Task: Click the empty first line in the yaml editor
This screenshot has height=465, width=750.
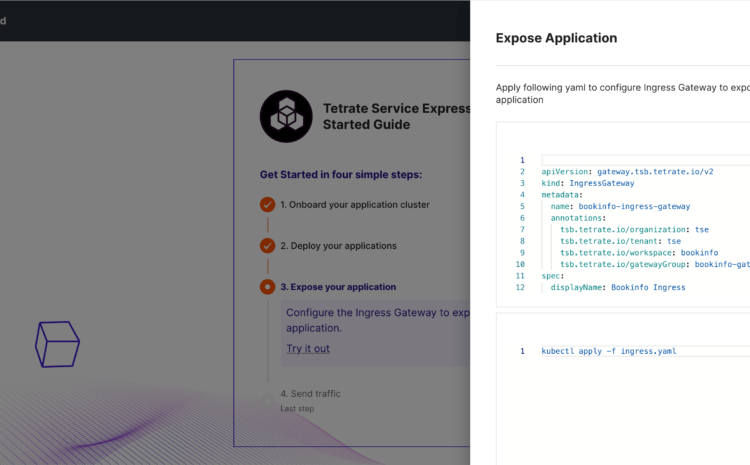Action: [x=645, y=160]
